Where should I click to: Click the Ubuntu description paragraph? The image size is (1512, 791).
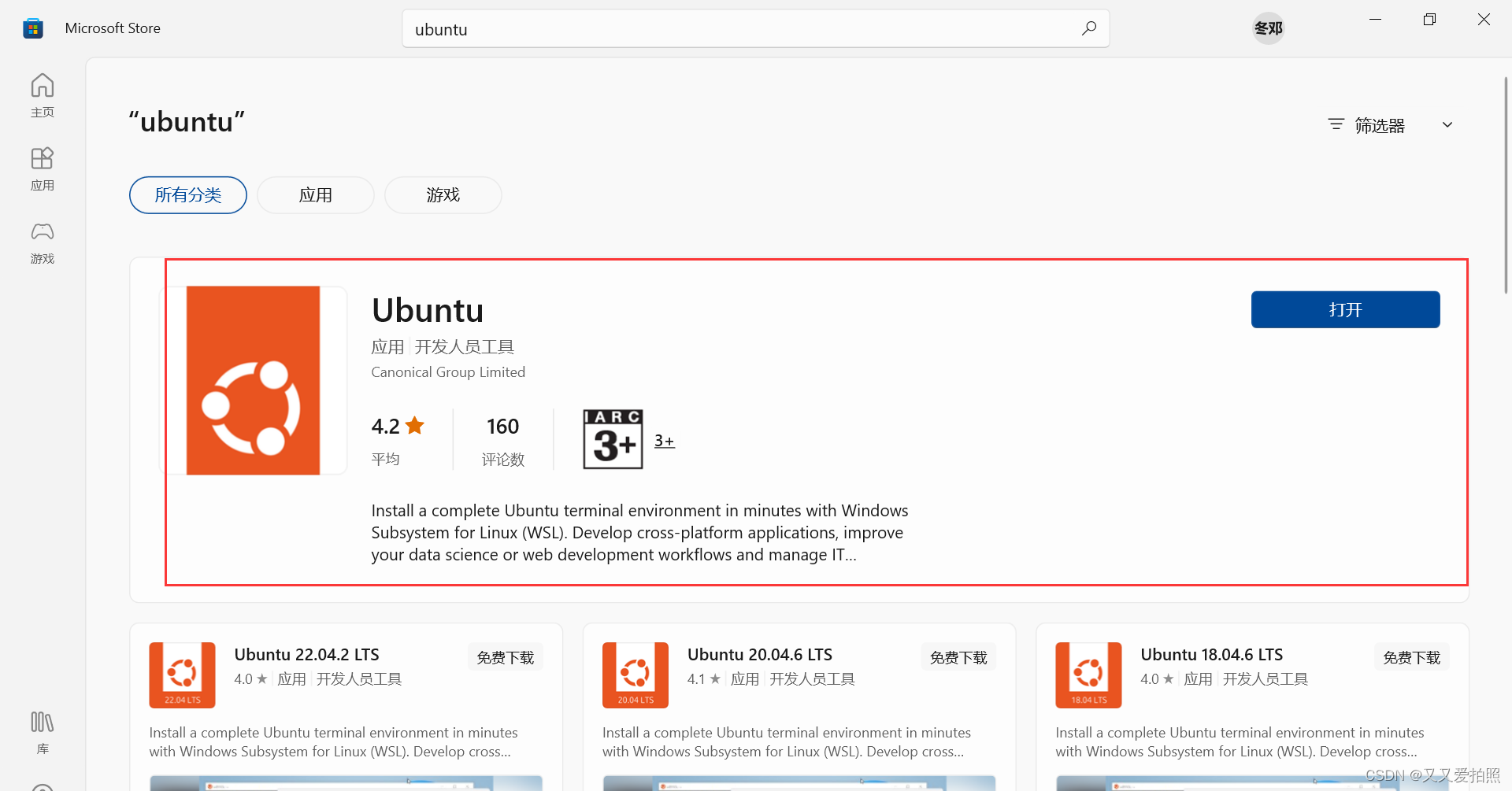click(639, 533)
